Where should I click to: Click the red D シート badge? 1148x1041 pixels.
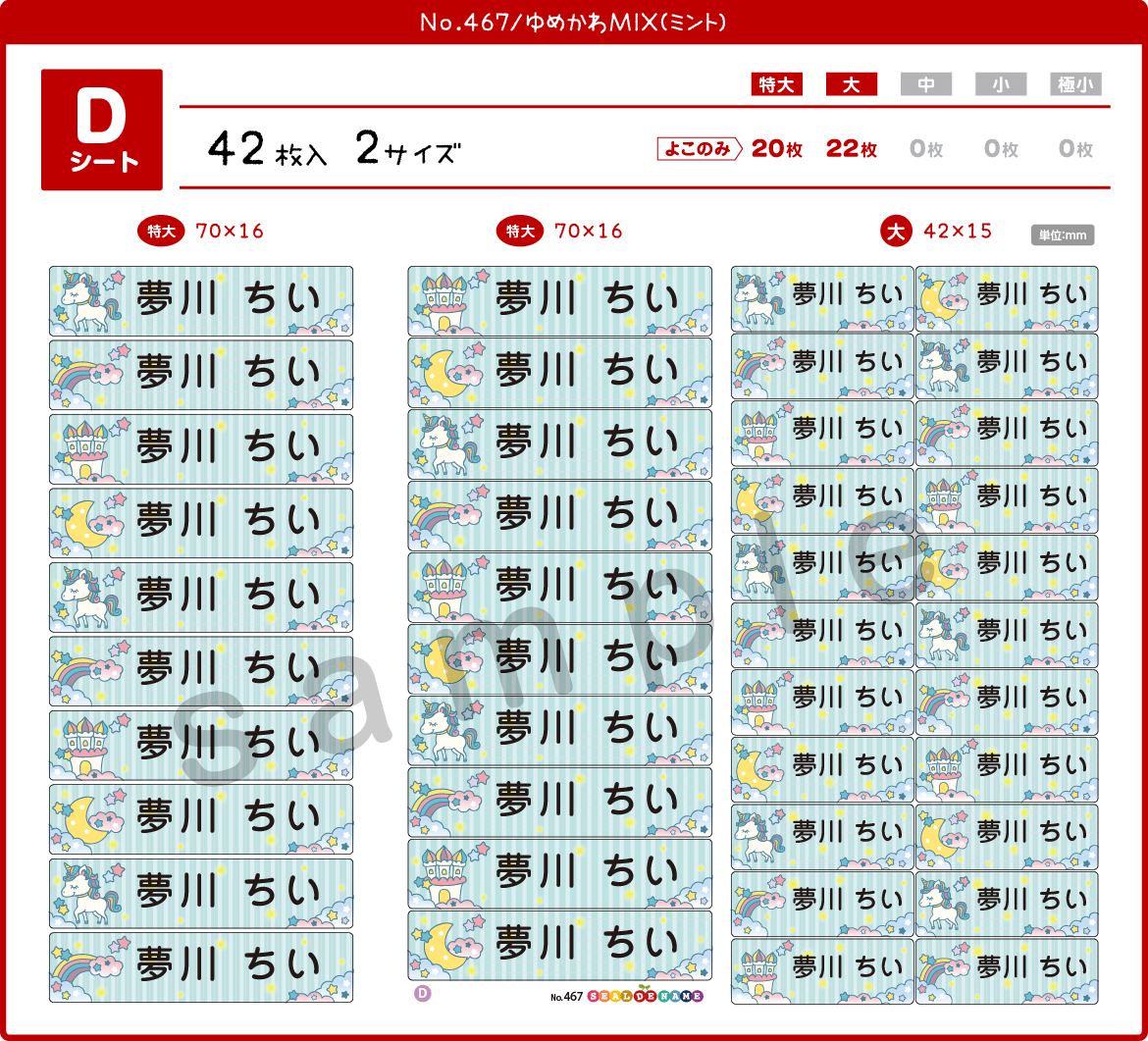coord(102,130)
